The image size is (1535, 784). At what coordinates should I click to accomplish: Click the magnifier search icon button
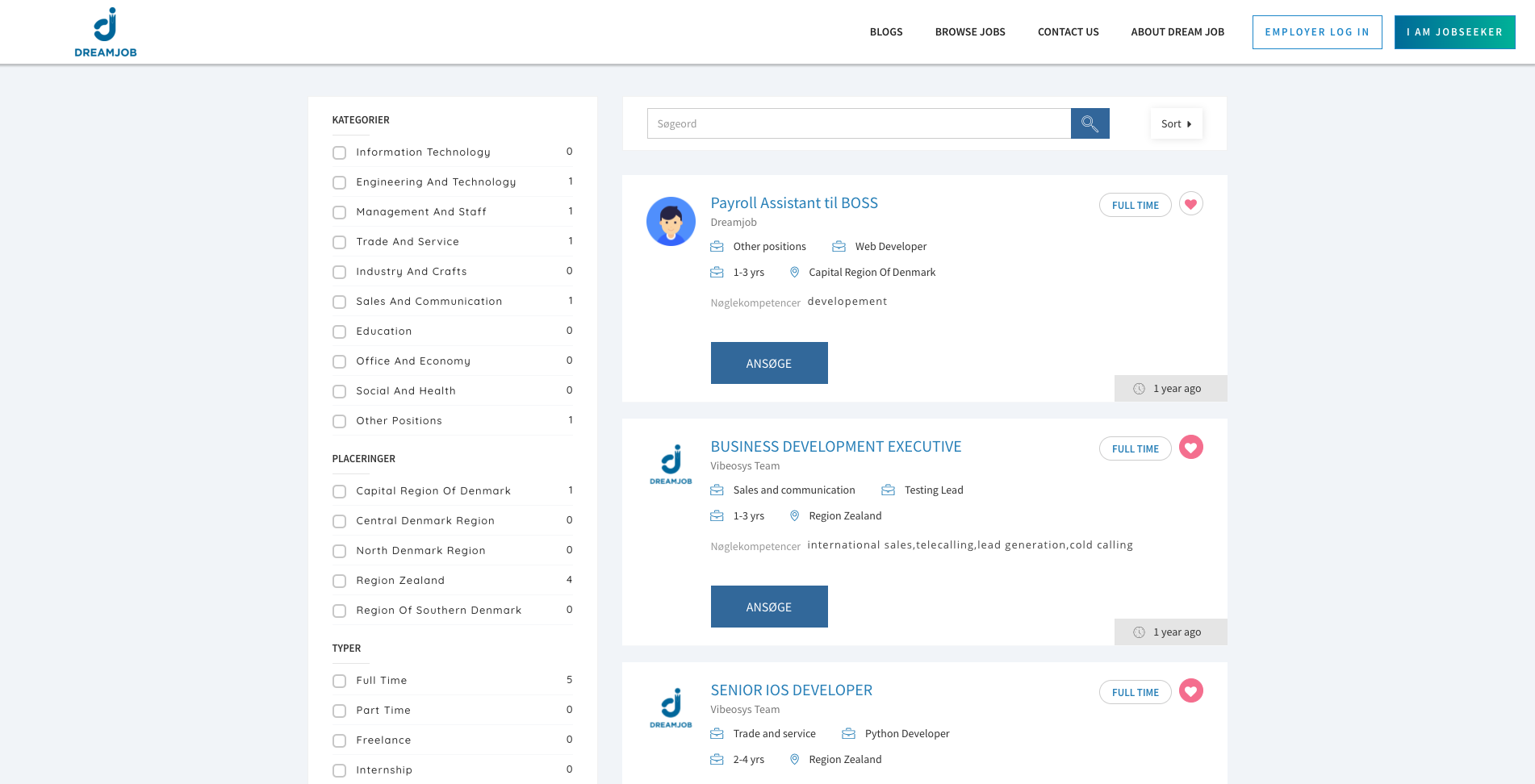pyautogui.click(x=1090, y=123)
